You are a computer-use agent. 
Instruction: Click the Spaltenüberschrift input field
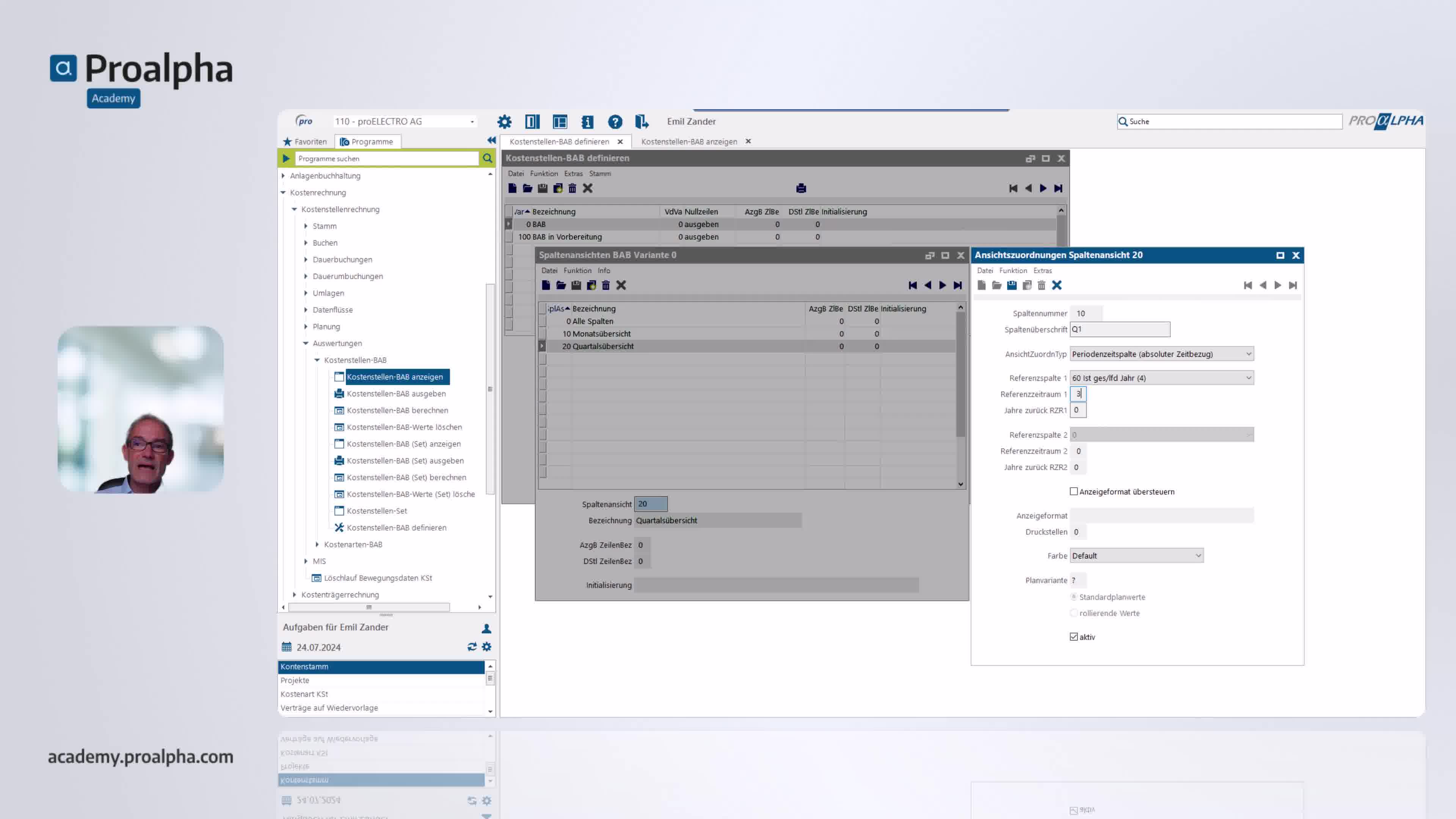(x=1120, y=329)
